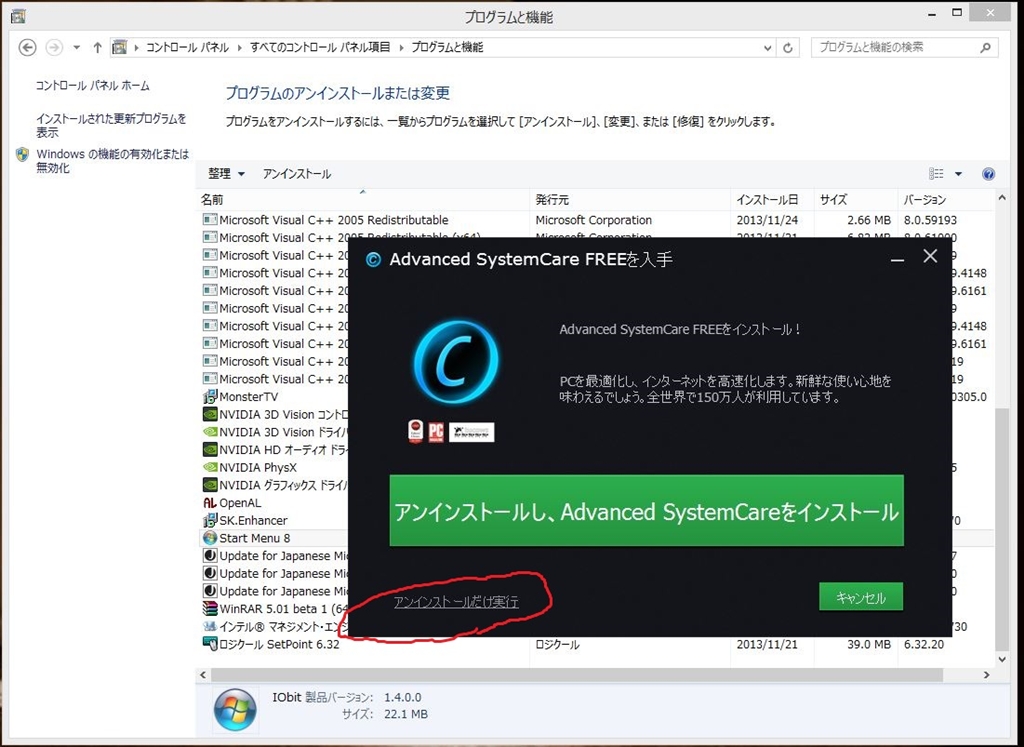Viewport: 1024px width, 747px height.
Task: Sort by the インストール日 column header
Action: (772, 200)
